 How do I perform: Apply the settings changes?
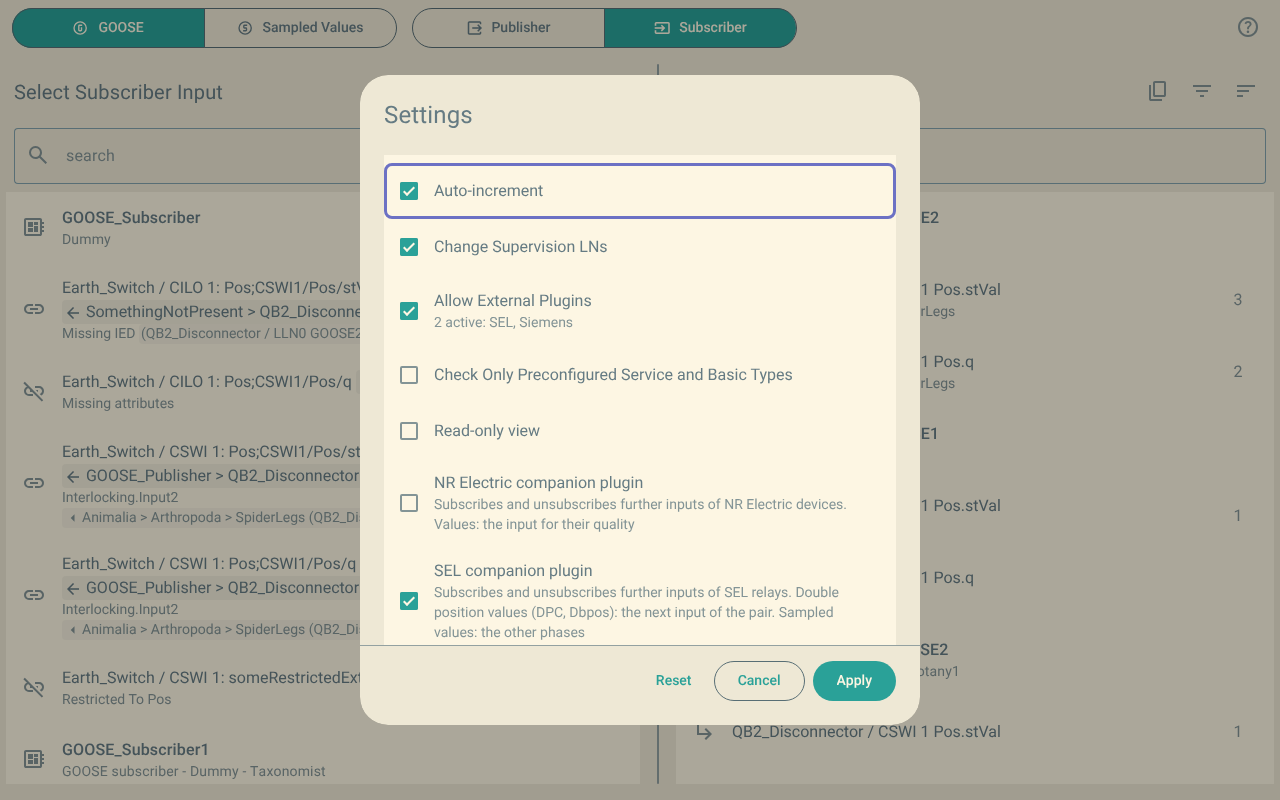854,680
